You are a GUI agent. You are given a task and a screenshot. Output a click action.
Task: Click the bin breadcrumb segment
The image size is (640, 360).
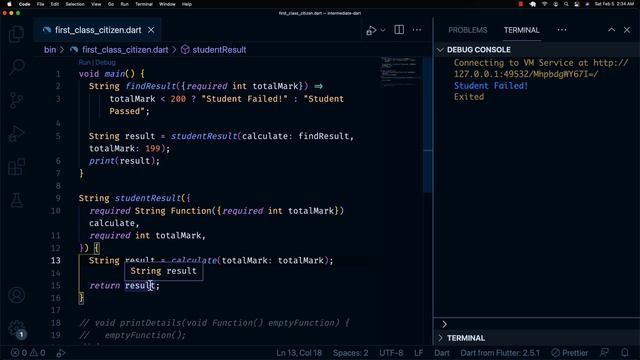point(50,50)
